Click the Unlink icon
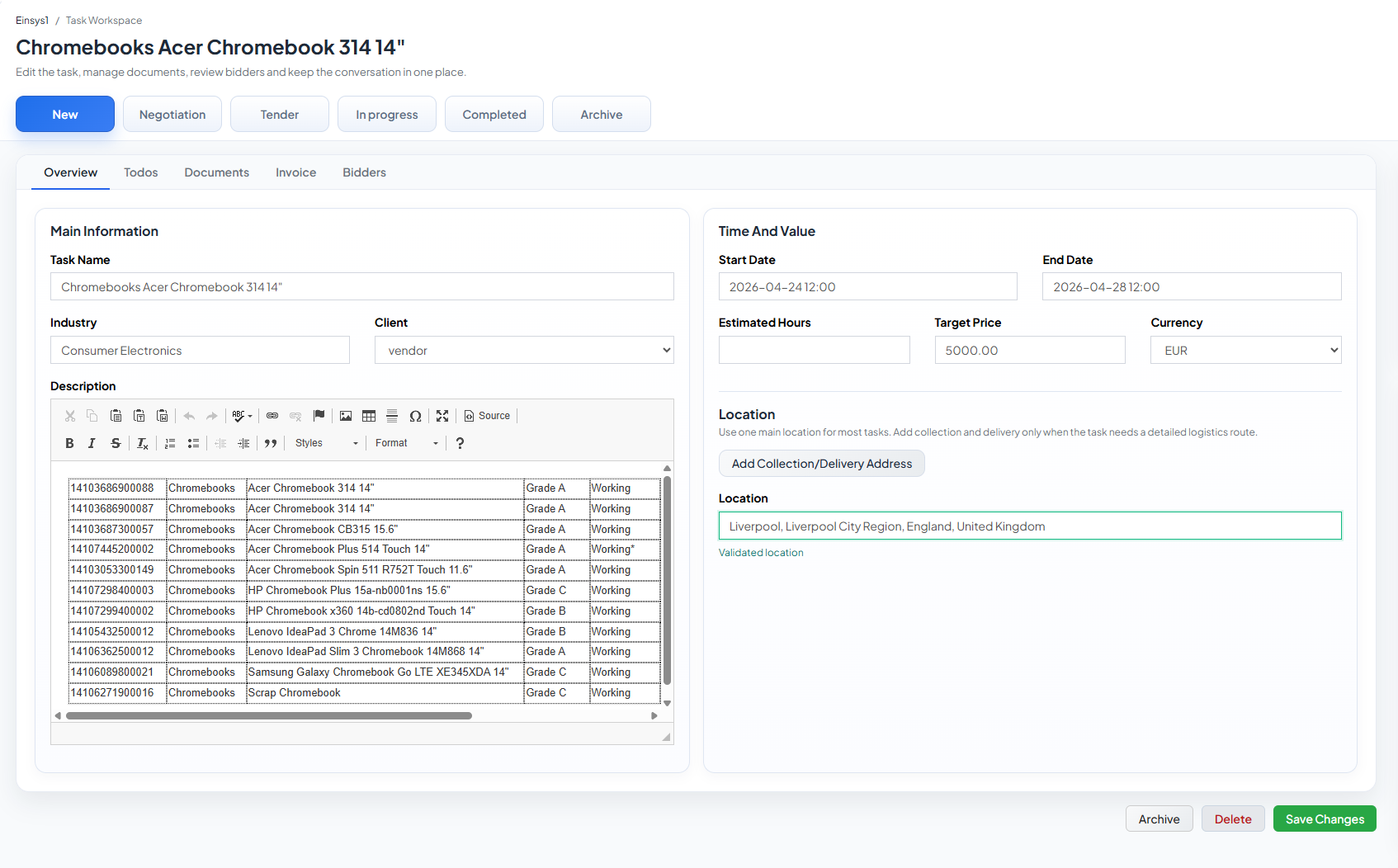Screen dimensions: 1398x868 click(295, 416)
